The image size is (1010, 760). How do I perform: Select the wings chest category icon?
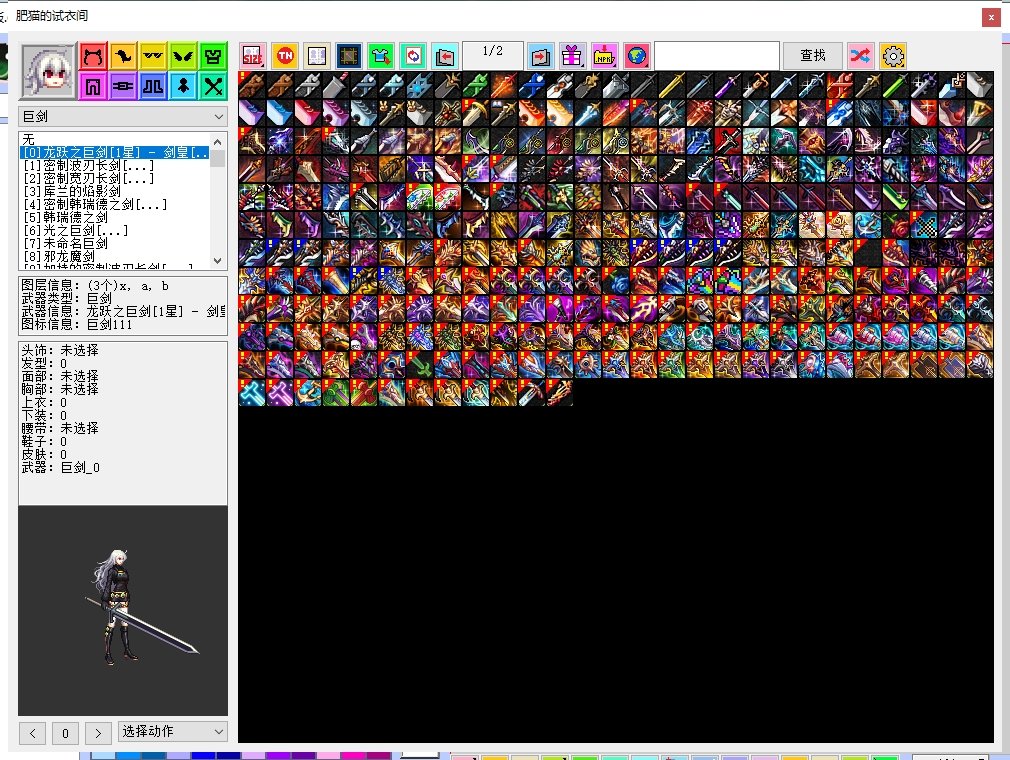point(183,57)
